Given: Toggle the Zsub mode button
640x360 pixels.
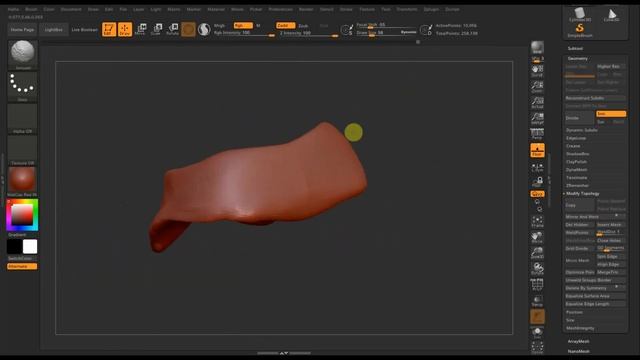Looking at the screenshot, I should pyautogui.click(x=303, y=25).
